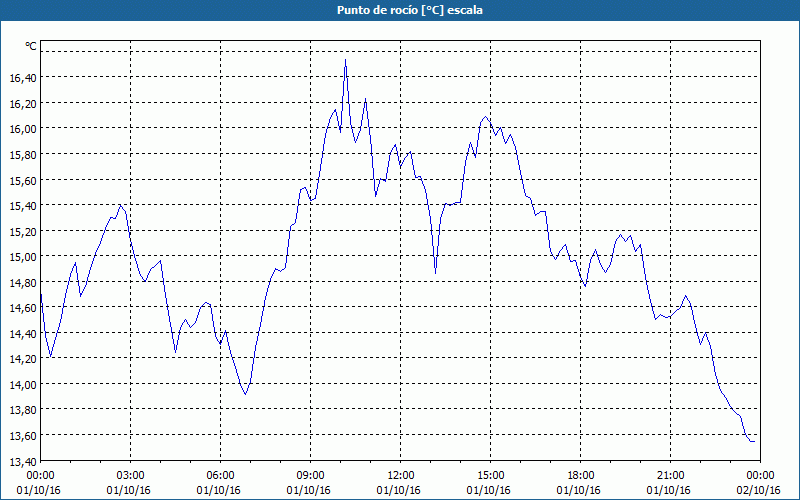Select the 13,60 y-axis value
This screenshot has height=500, width=800.
[x=23, y=436]
